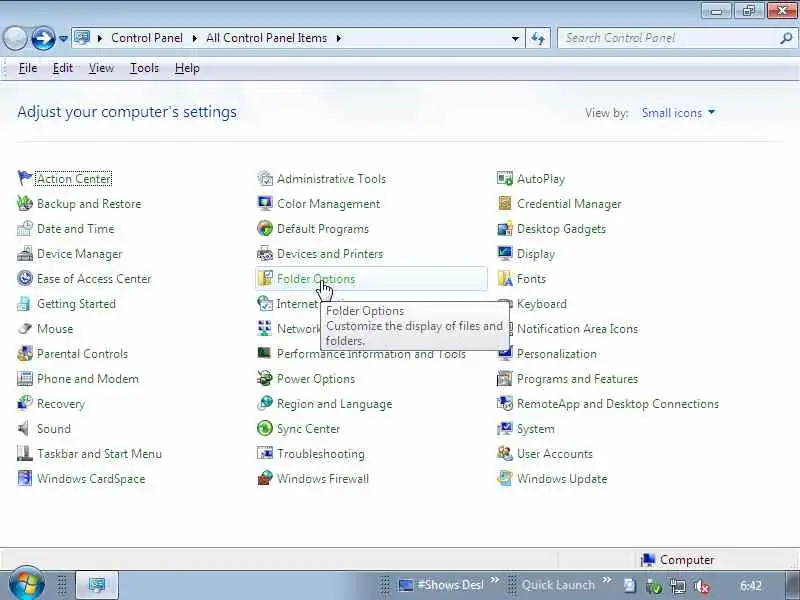
Task: Click the Recovery icon
Action: tap(24, 403)
